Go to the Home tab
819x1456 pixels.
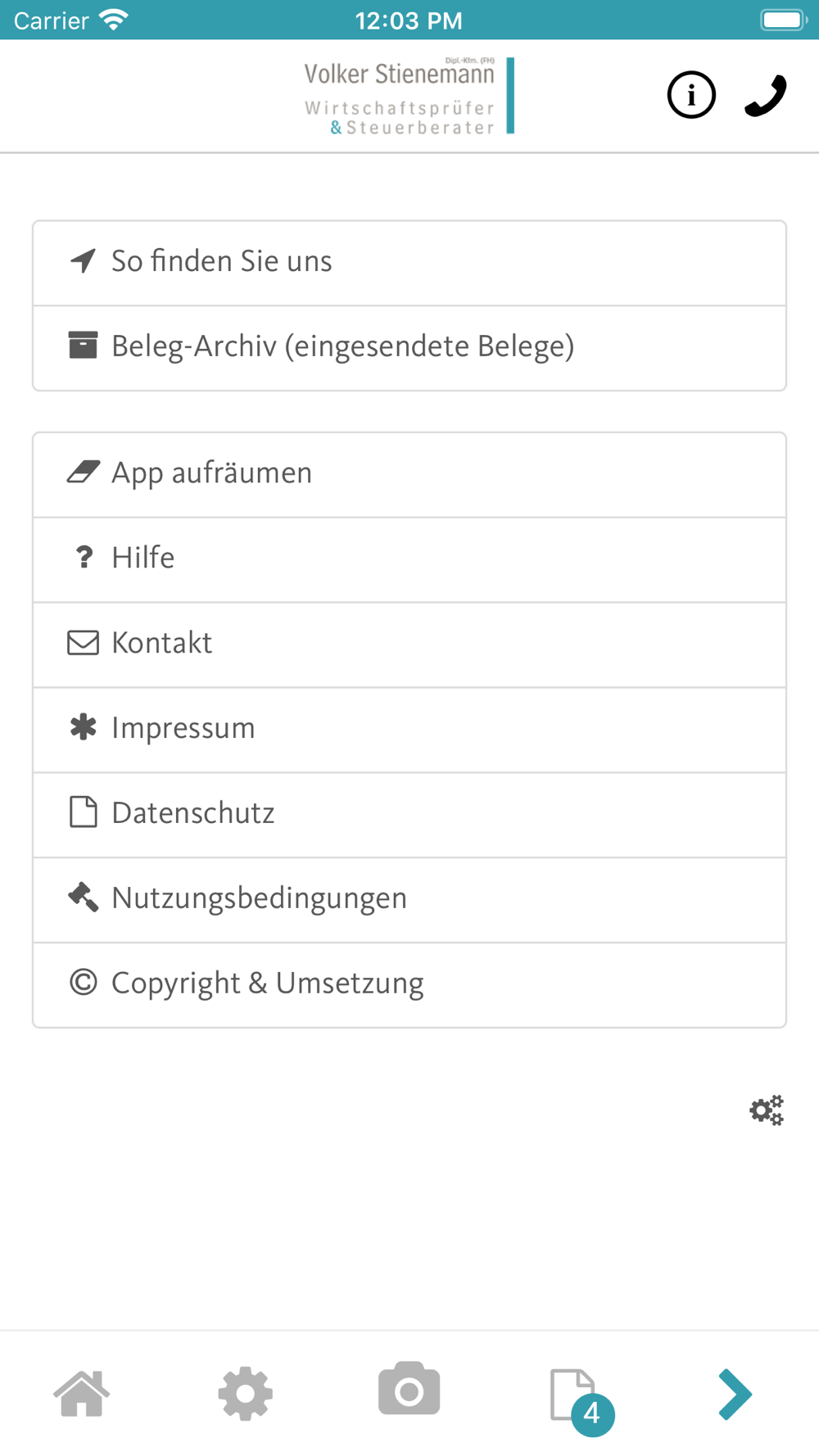coord(82,1392)
